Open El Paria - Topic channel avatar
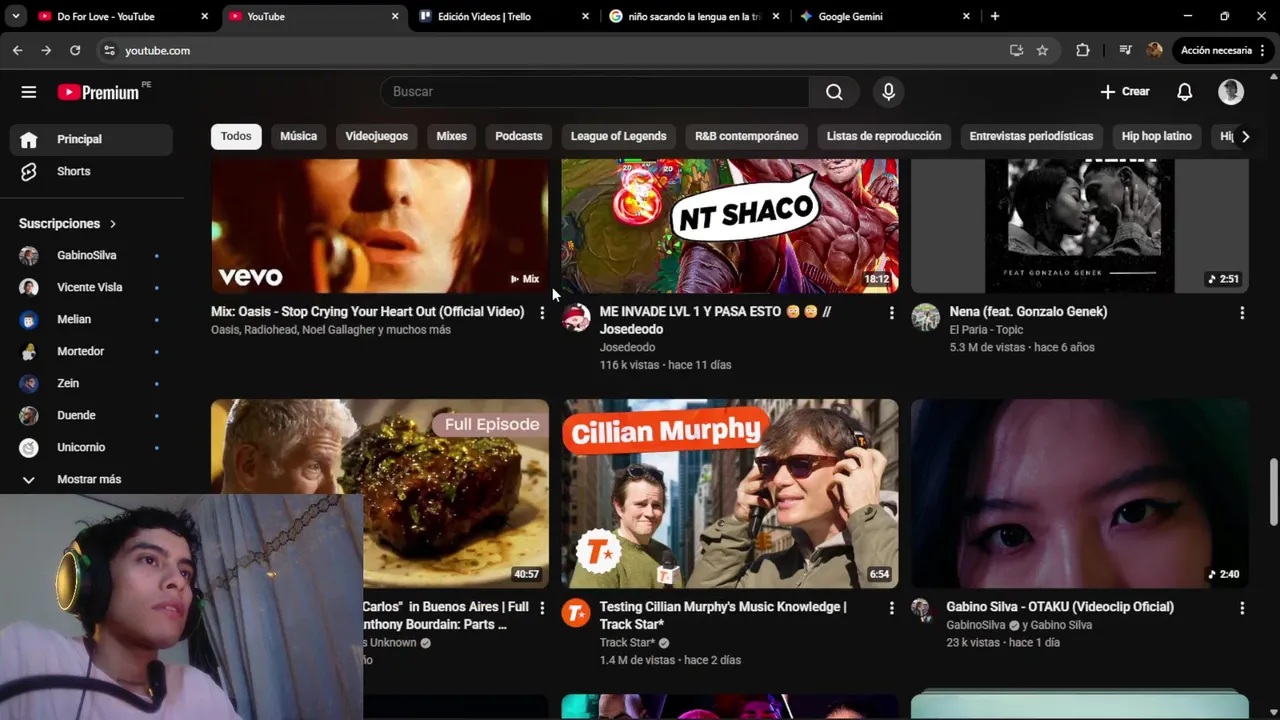This screenshot has height=720, width=1280. (x=925, y=317)
